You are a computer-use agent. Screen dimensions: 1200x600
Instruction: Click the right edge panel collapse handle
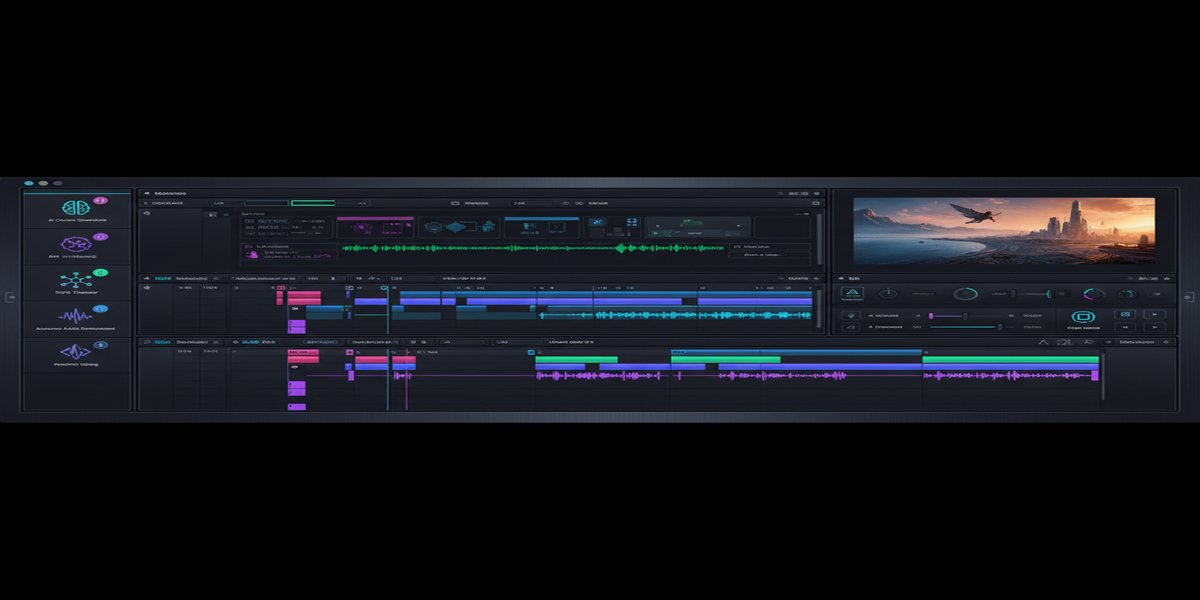tap(1189, 297)
